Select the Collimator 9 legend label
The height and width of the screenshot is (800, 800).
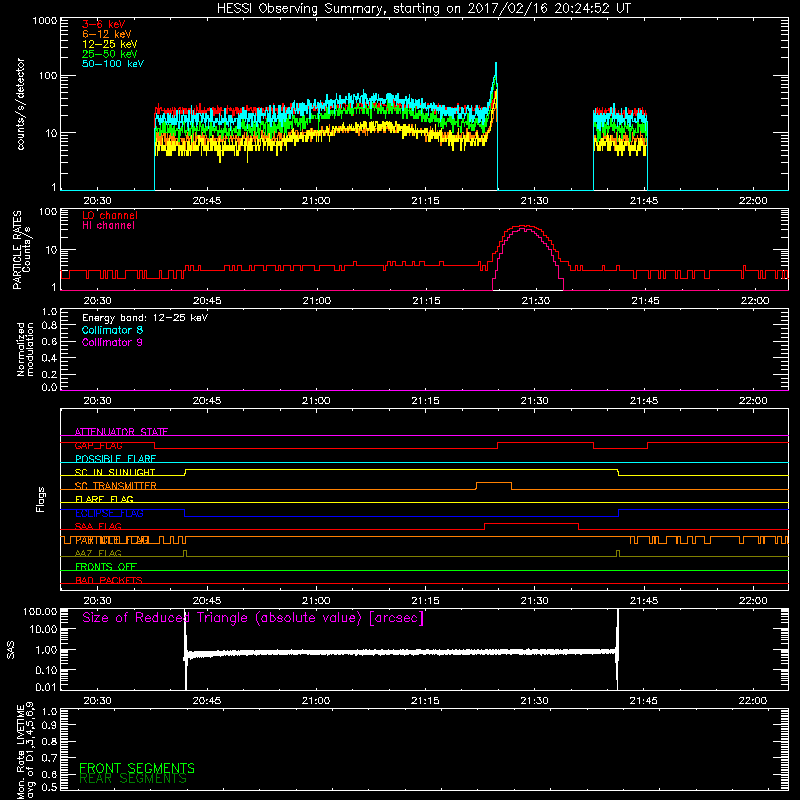click(112, 342)
